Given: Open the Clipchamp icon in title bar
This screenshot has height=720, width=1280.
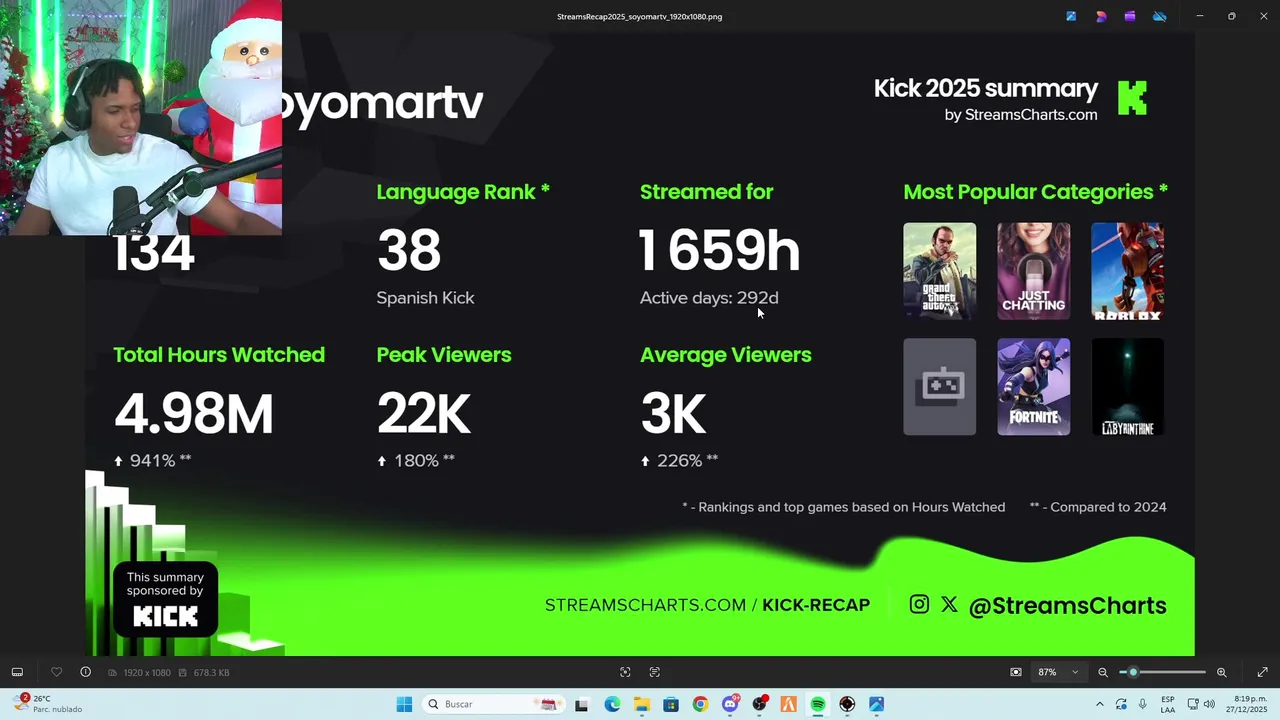Looking at the screenshot, I should tap(1130, 16).
